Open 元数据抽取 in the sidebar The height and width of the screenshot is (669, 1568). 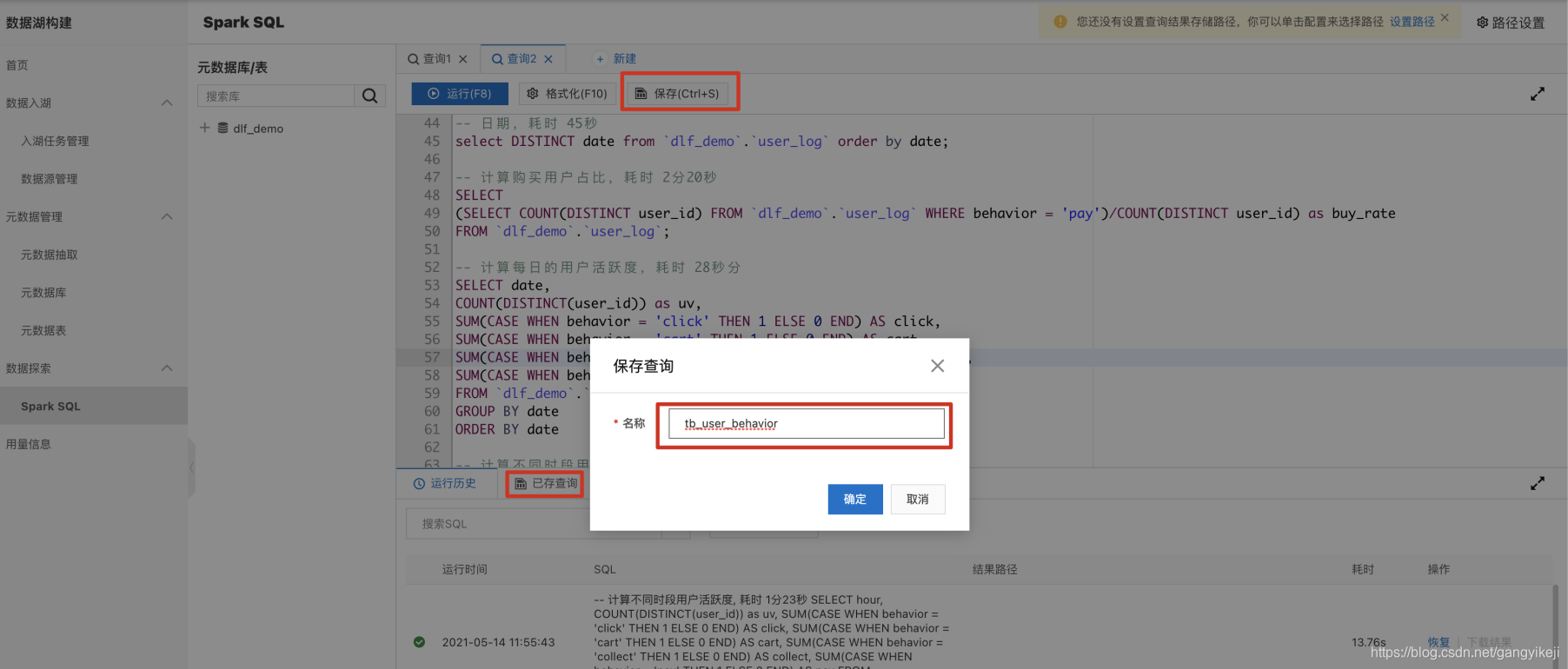(50, 255)
